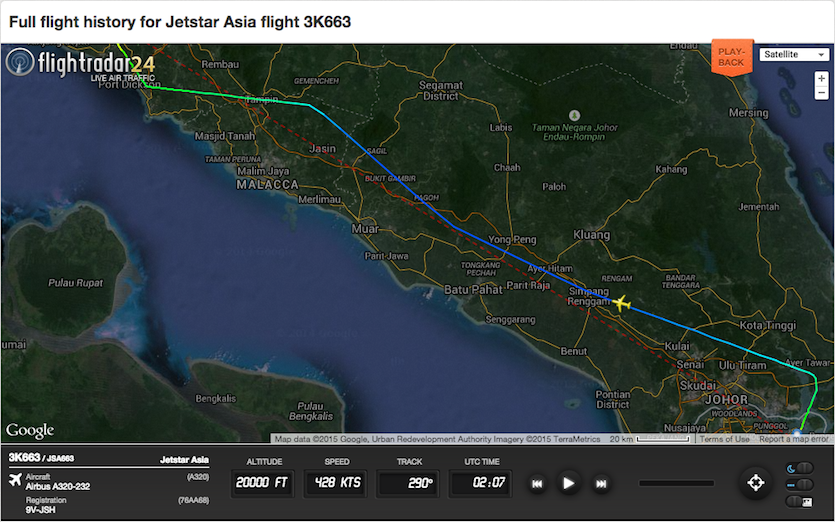Zoom the map in with plus
Screen dimensions: 835x522
click(x=821, y=78)
